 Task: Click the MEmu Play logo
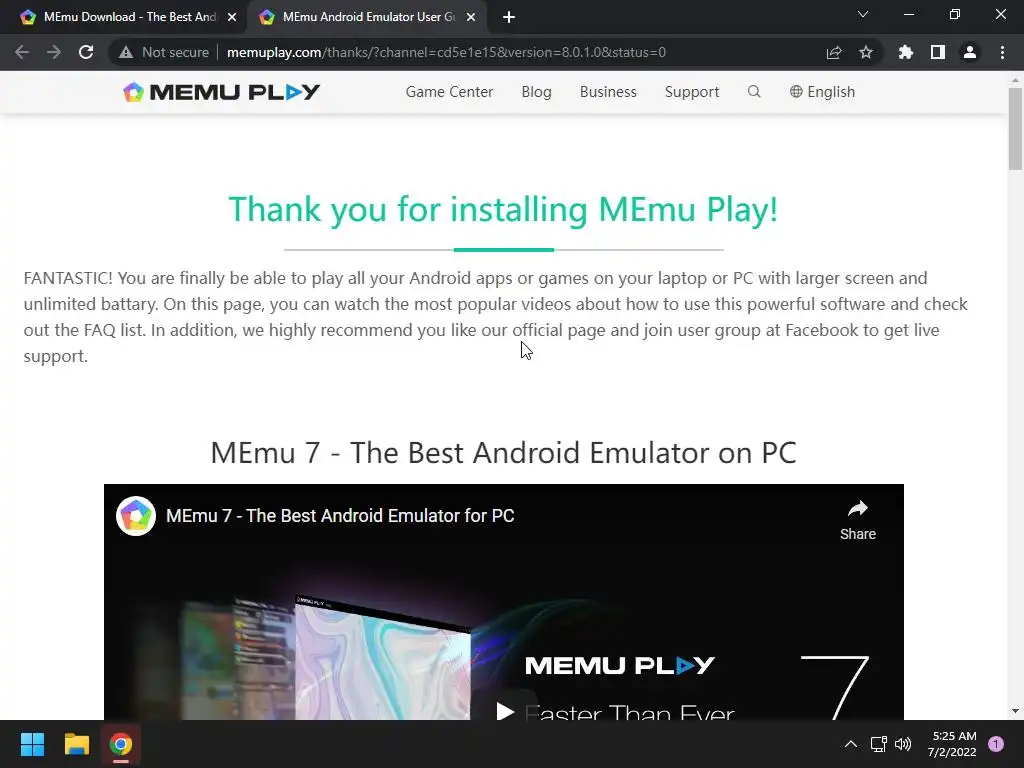point(221,92)
